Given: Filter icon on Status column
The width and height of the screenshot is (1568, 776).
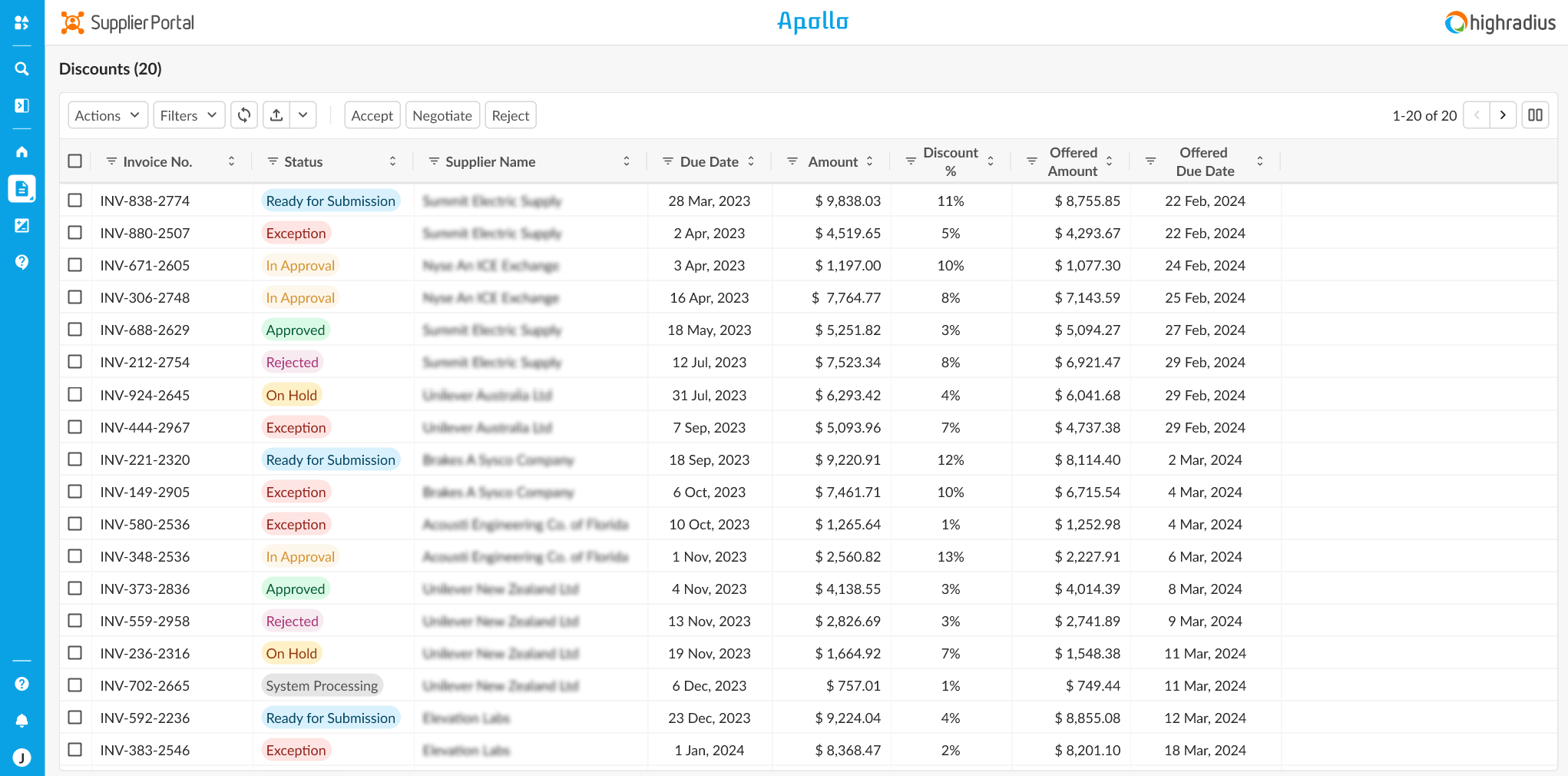Looking at the screenshot, I should point(273,161).
